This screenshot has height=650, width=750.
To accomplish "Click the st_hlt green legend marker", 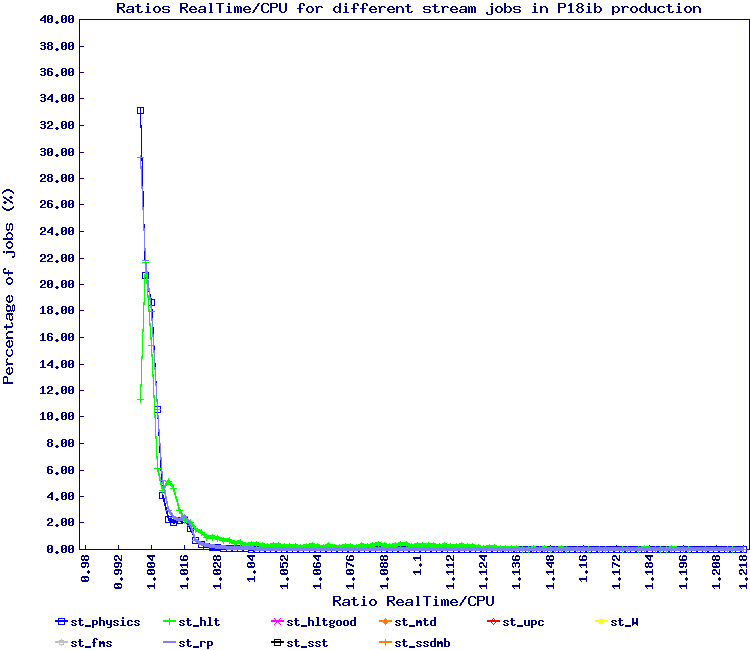I will (169, 622).
